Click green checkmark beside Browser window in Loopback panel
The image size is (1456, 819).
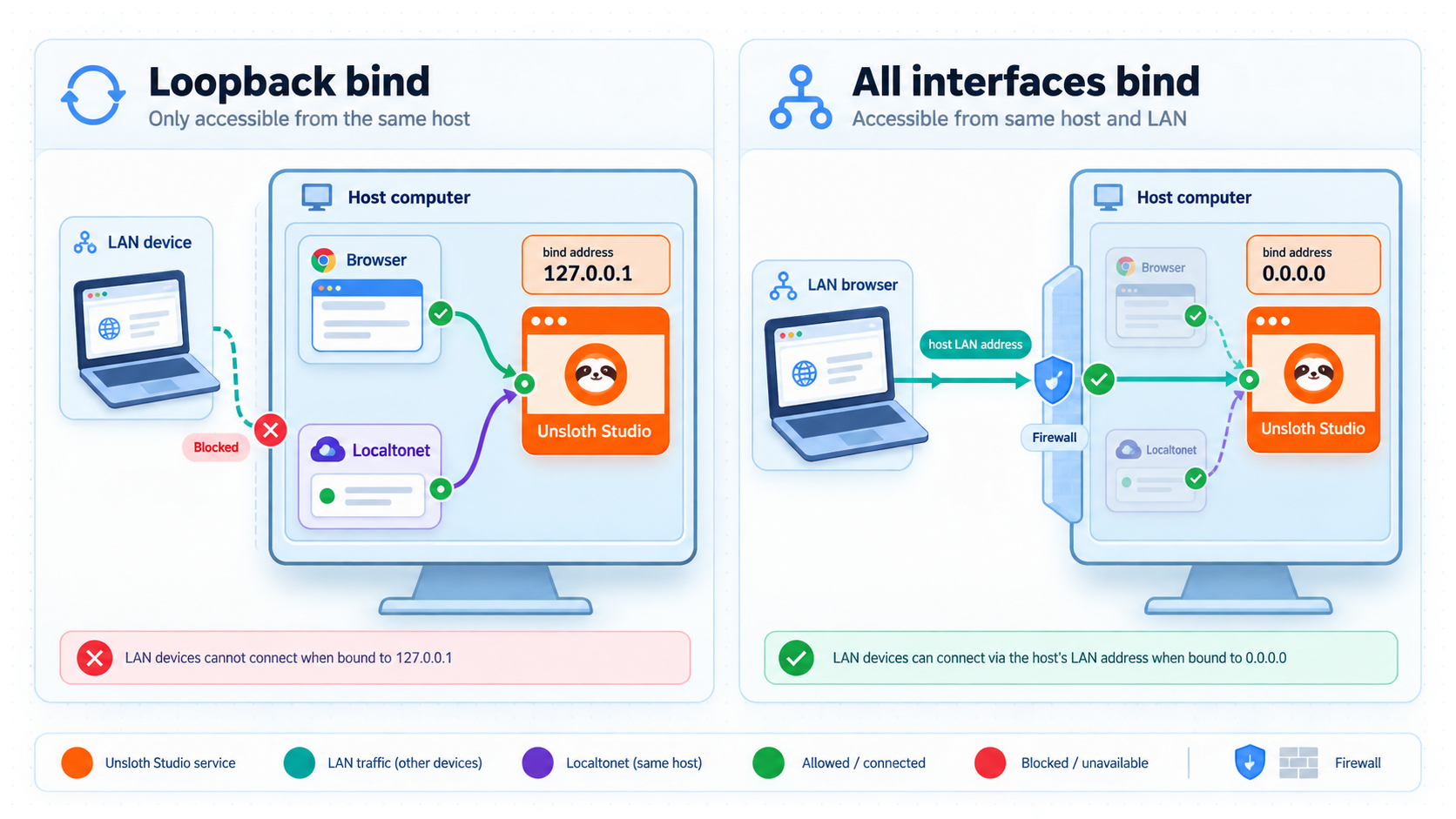tap(441, 313)
